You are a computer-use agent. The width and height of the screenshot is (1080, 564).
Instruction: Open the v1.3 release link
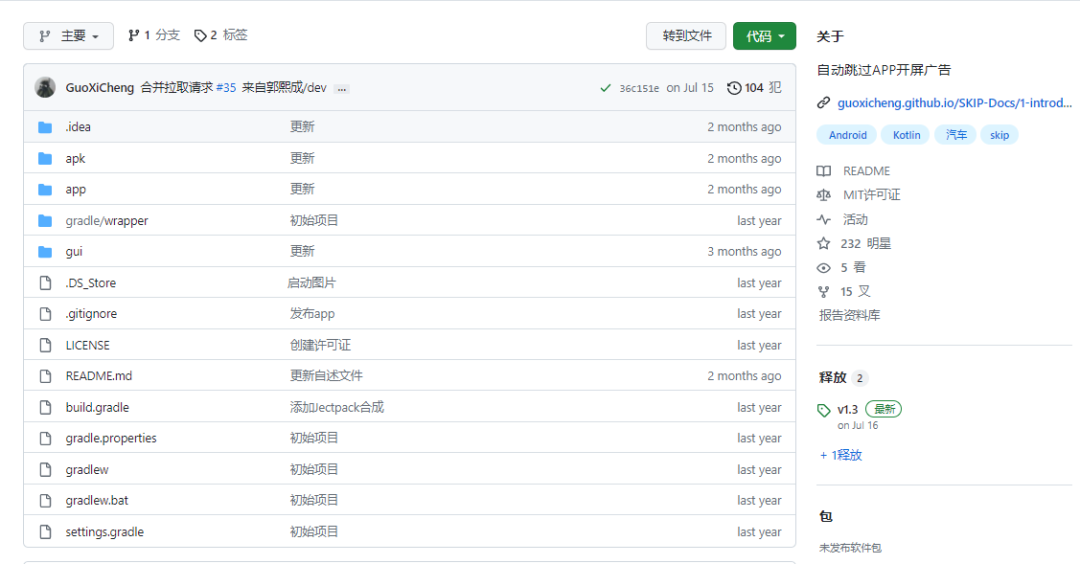(x=847, y=409)
